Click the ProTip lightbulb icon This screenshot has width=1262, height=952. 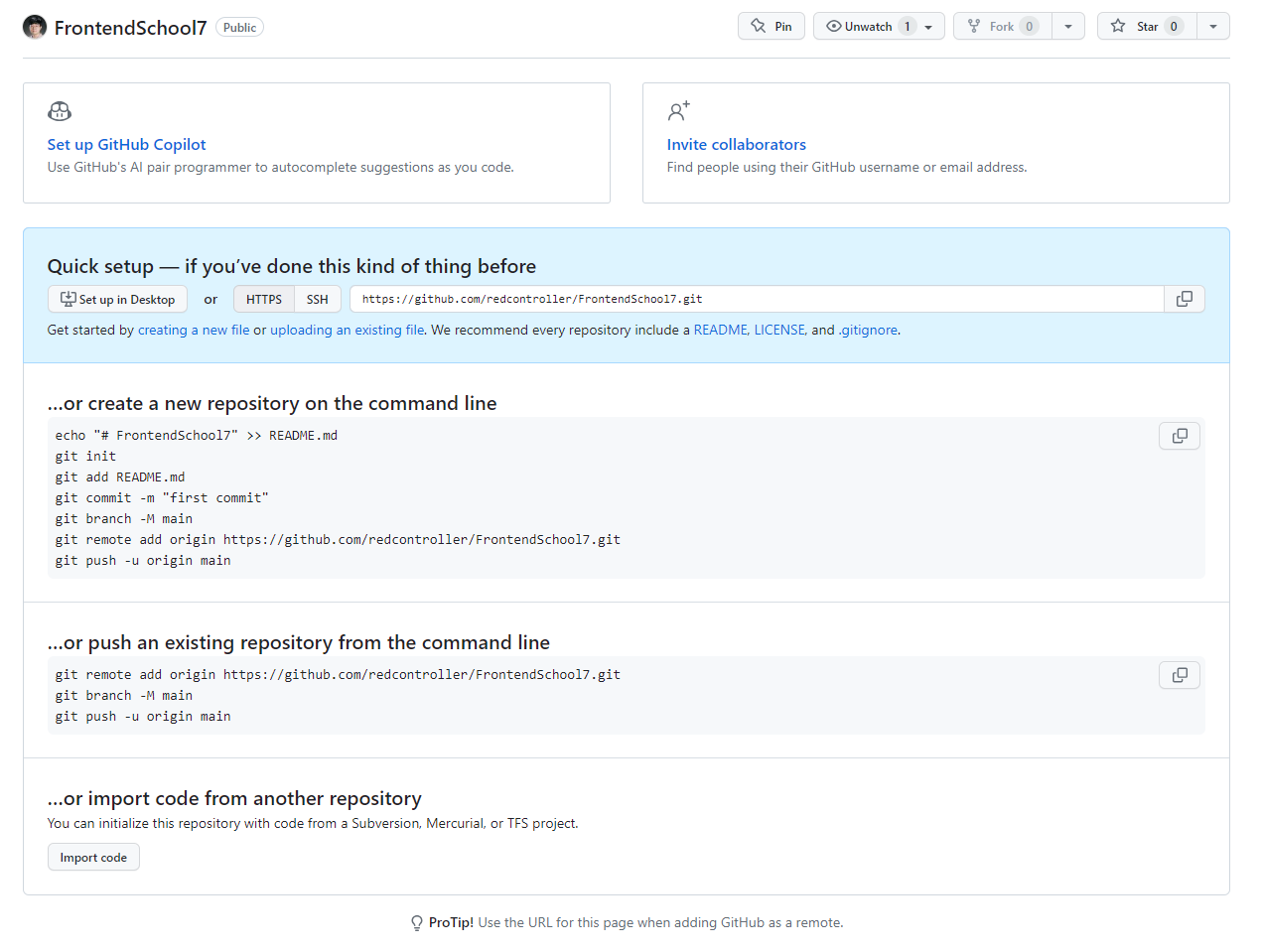click(x=417, y=923)
